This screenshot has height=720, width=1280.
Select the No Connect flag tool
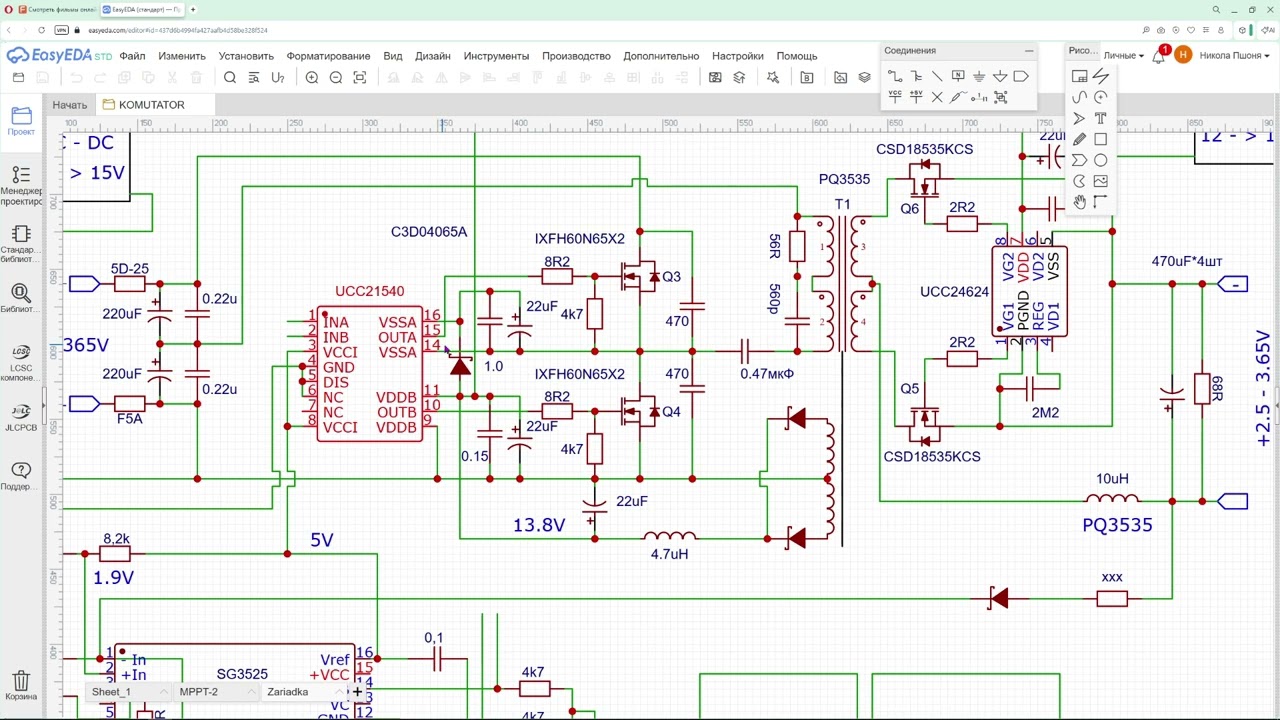937,97
